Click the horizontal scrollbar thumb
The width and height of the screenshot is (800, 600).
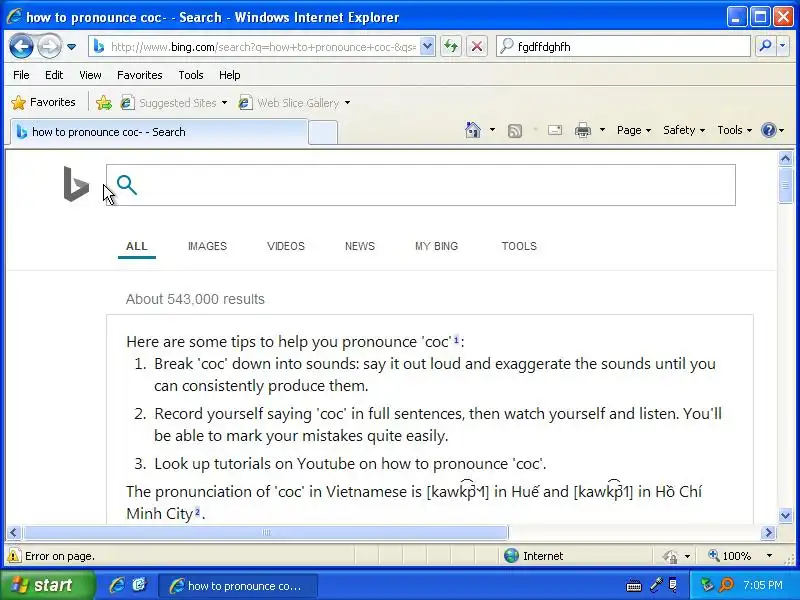click(x=266, y=533)
